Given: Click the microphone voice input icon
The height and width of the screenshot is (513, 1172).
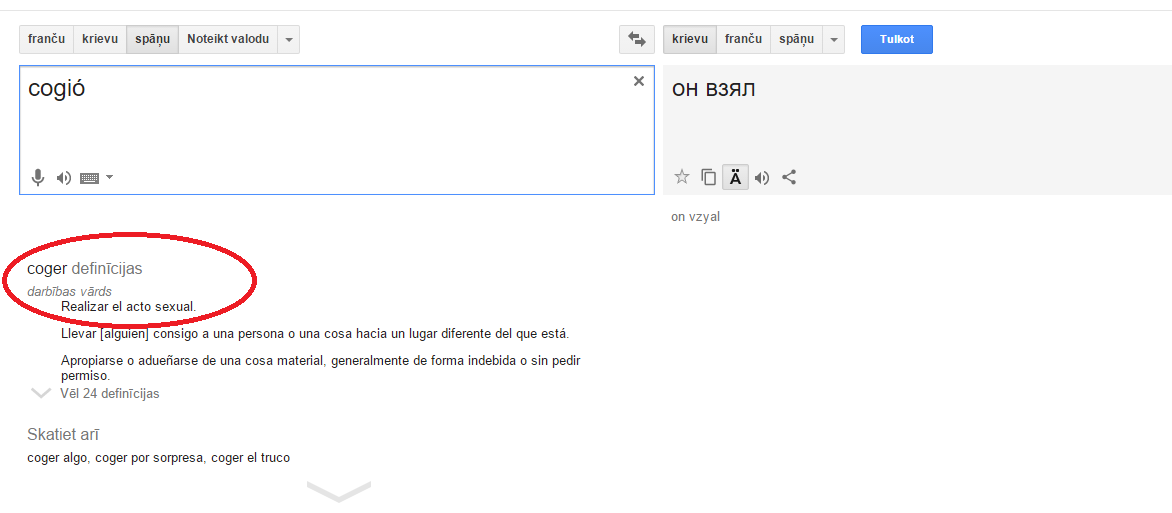Looking at the screenshot, I should pyautogui.click(x=37, y=177).
